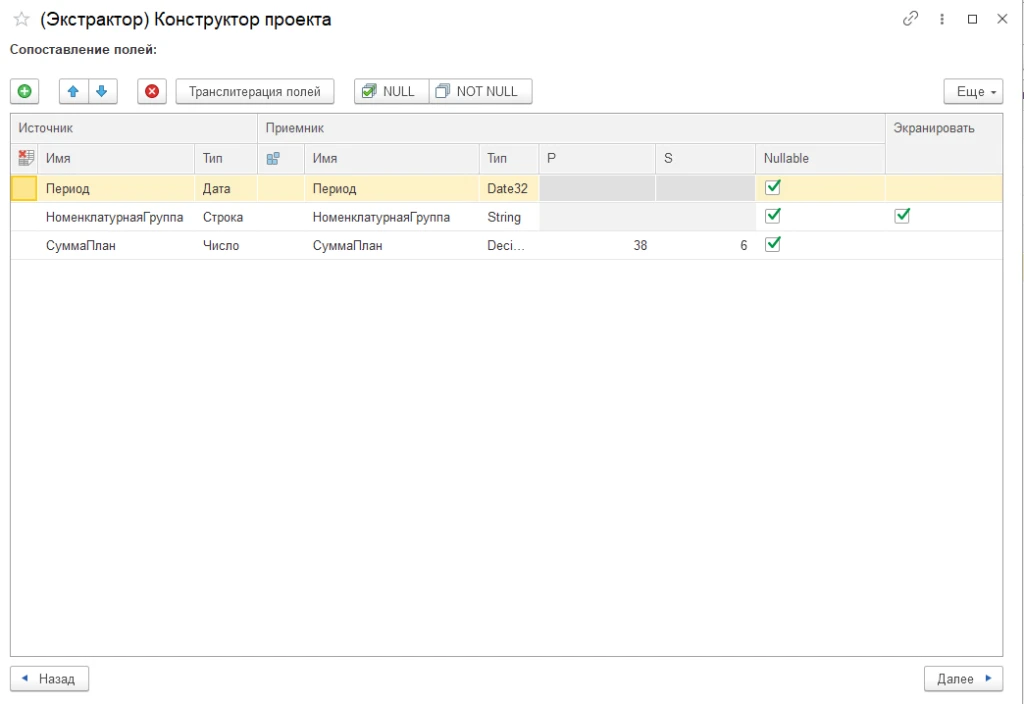Viewport: 1024px width, 704px height.
Task: Uncheck Экранировать for НоменклатурнаяГруппа row
Action: [902, 216]
